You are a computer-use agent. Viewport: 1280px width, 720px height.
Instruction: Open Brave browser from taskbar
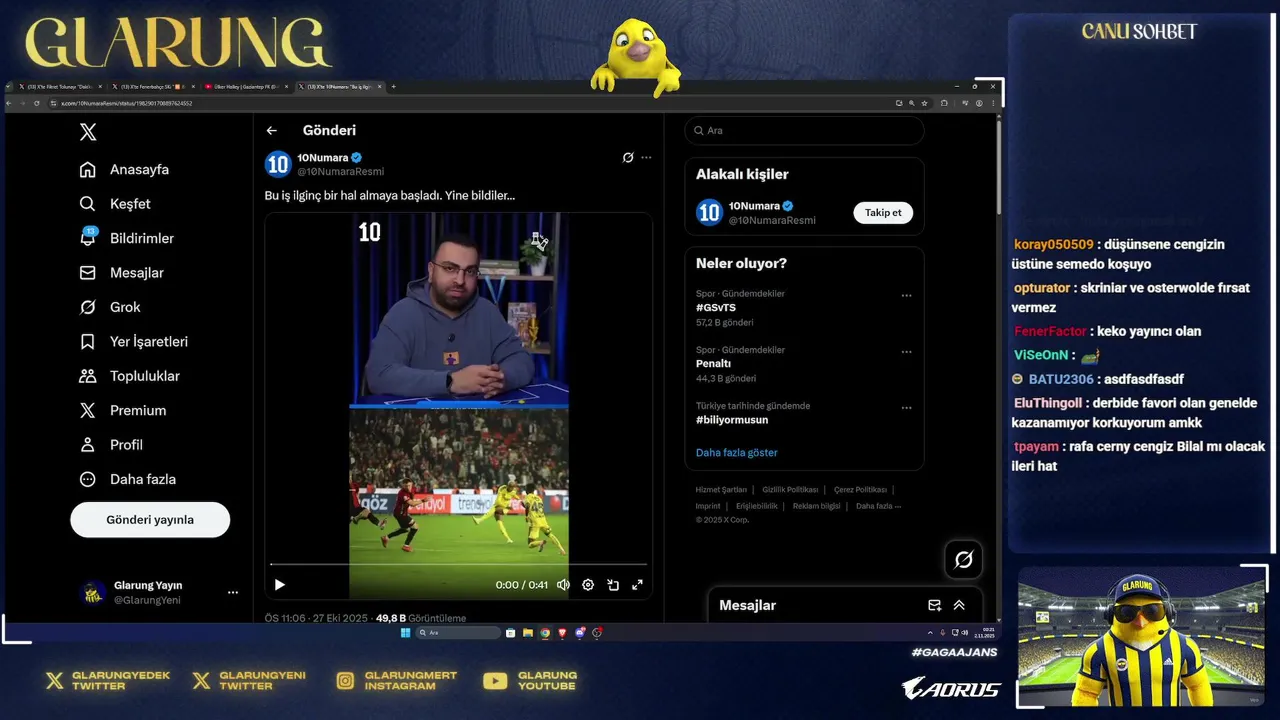[562, 633]
